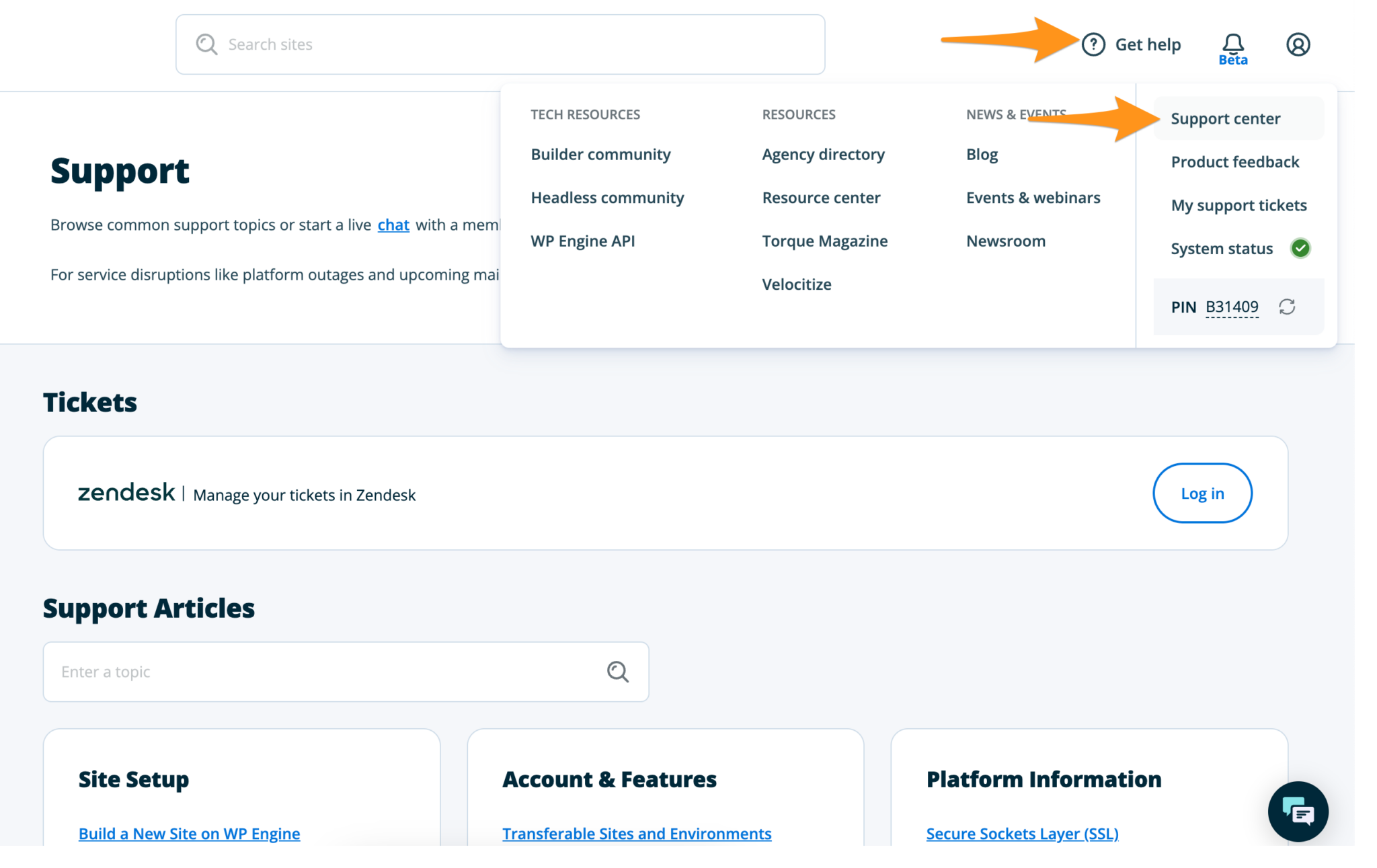1377x868 pixels.
Task: Select Events & webinars under News & Events
Action: click(1033, 197)
